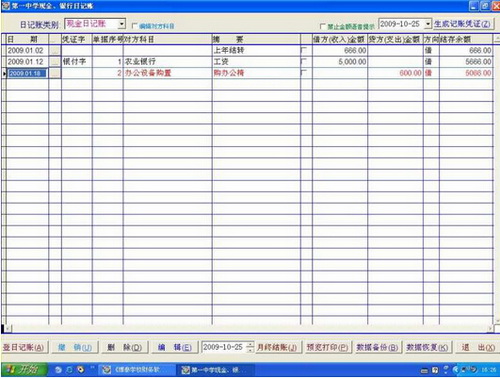Click the first quick launch icon
500x379 pixels.
tap(58, 370)
